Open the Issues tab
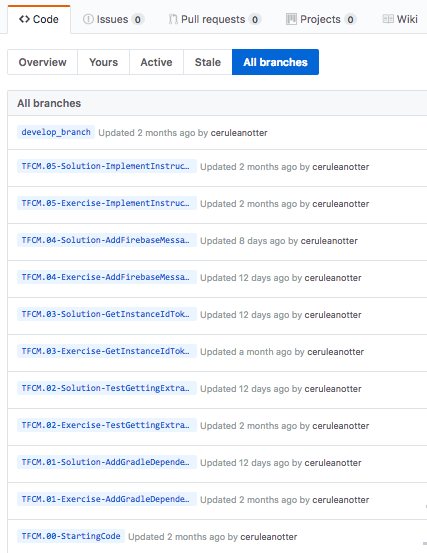This screenshot has width=427, height=553. click(x=114, y=19)
